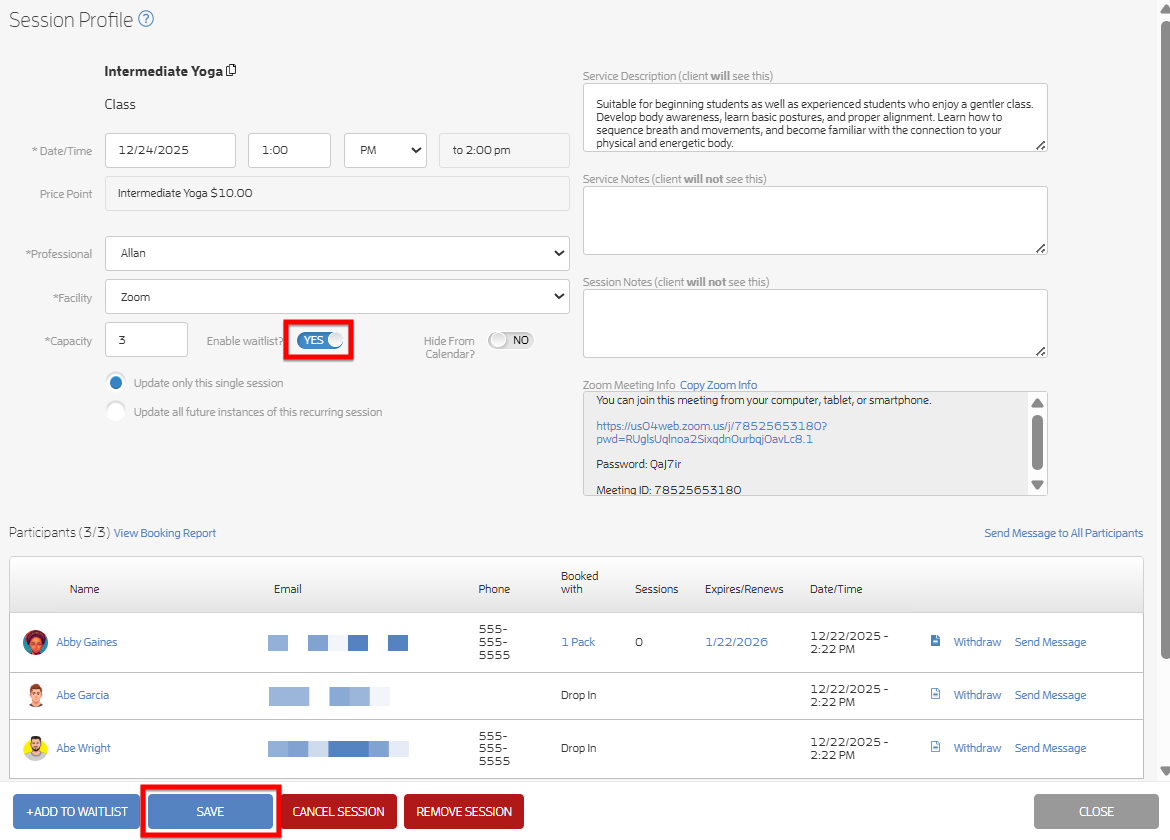Screen dimensions: 1170x840
Task: Open Abe Wright's avatar picture
Action: tap(35, 748)
